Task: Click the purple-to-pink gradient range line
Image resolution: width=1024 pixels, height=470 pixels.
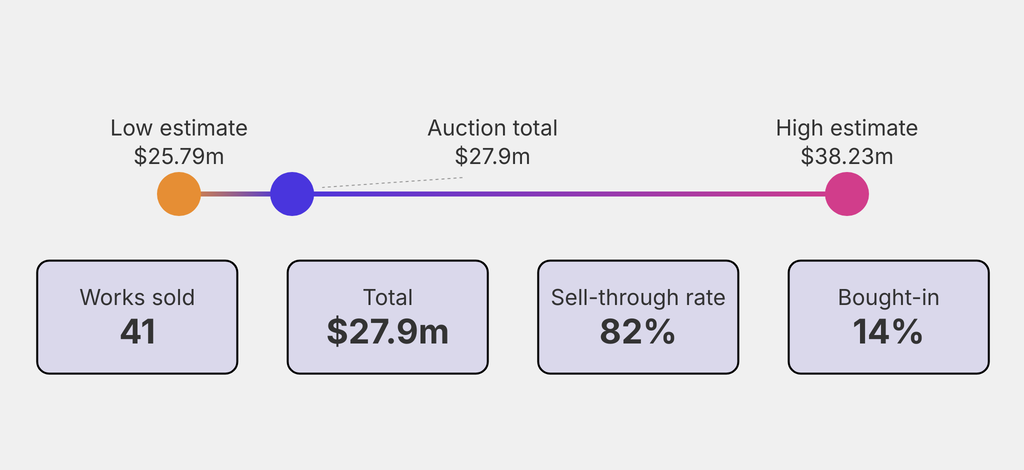Action: coord(570,194)
